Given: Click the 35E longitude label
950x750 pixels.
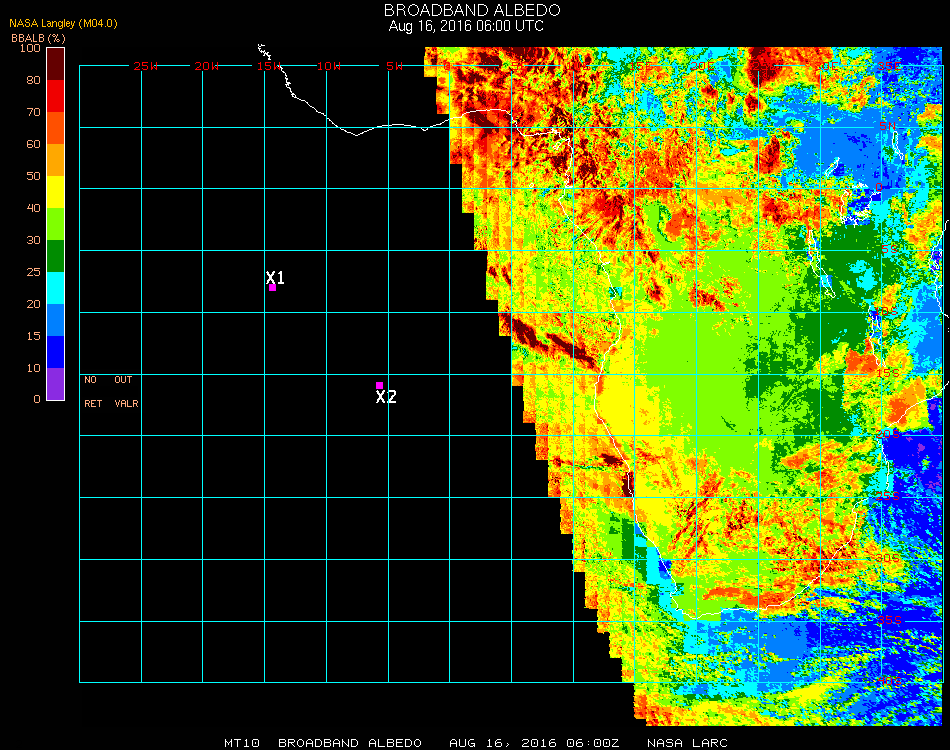Looking at the screenshot, I should (x=888, y=66).
